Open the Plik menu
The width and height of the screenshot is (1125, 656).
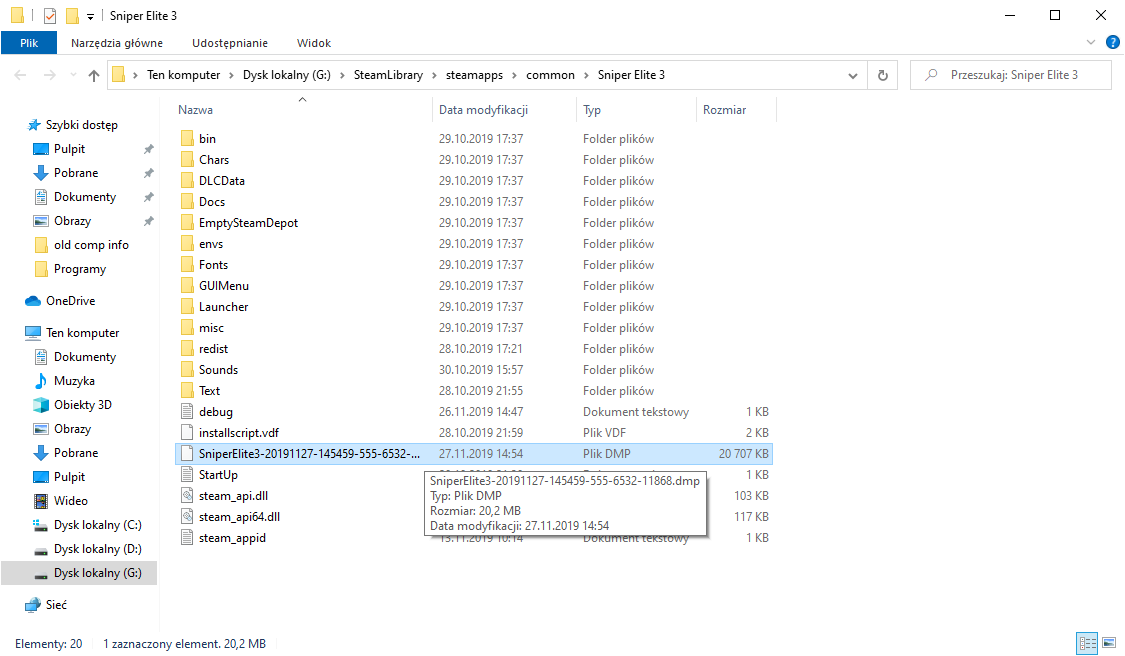point(29,43)
